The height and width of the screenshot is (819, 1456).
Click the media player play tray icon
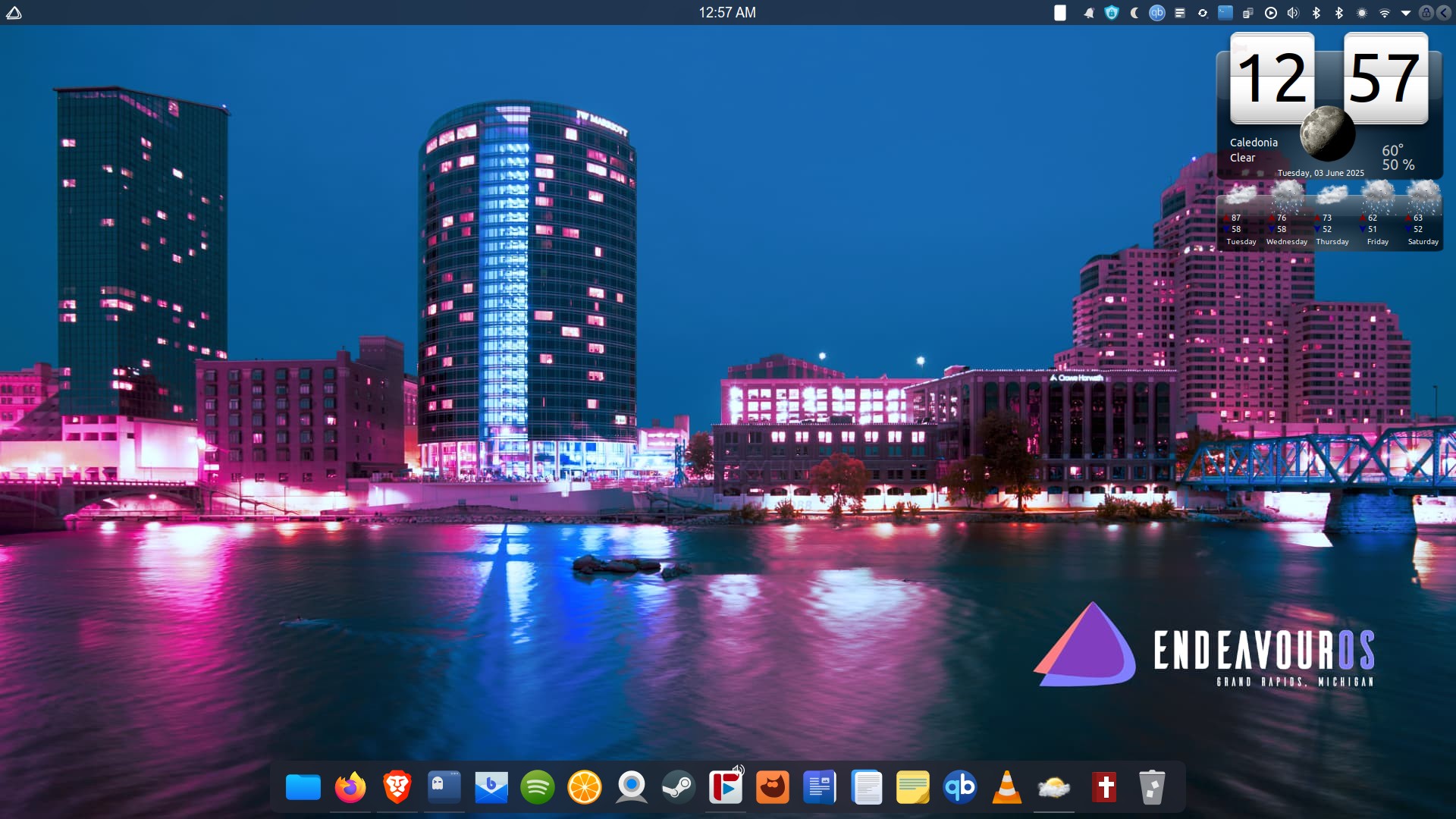coord(1271,13)
